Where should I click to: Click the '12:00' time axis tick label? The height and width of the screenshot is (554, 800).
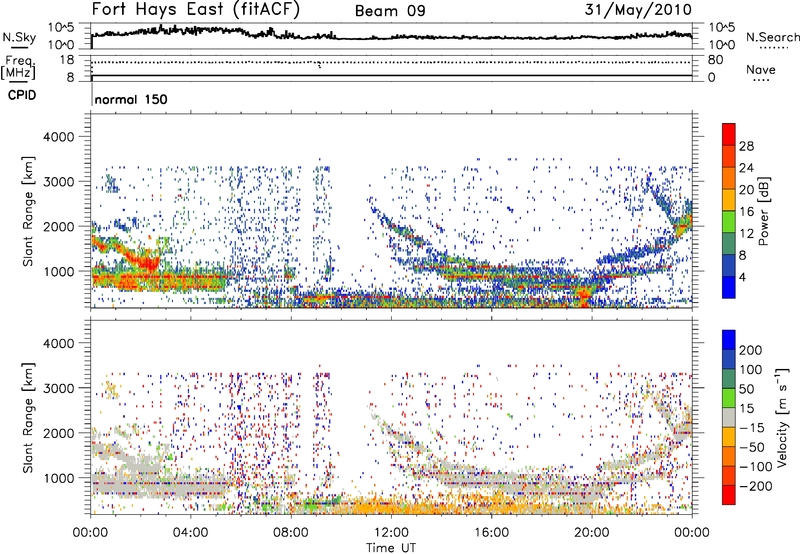[391, 533]
